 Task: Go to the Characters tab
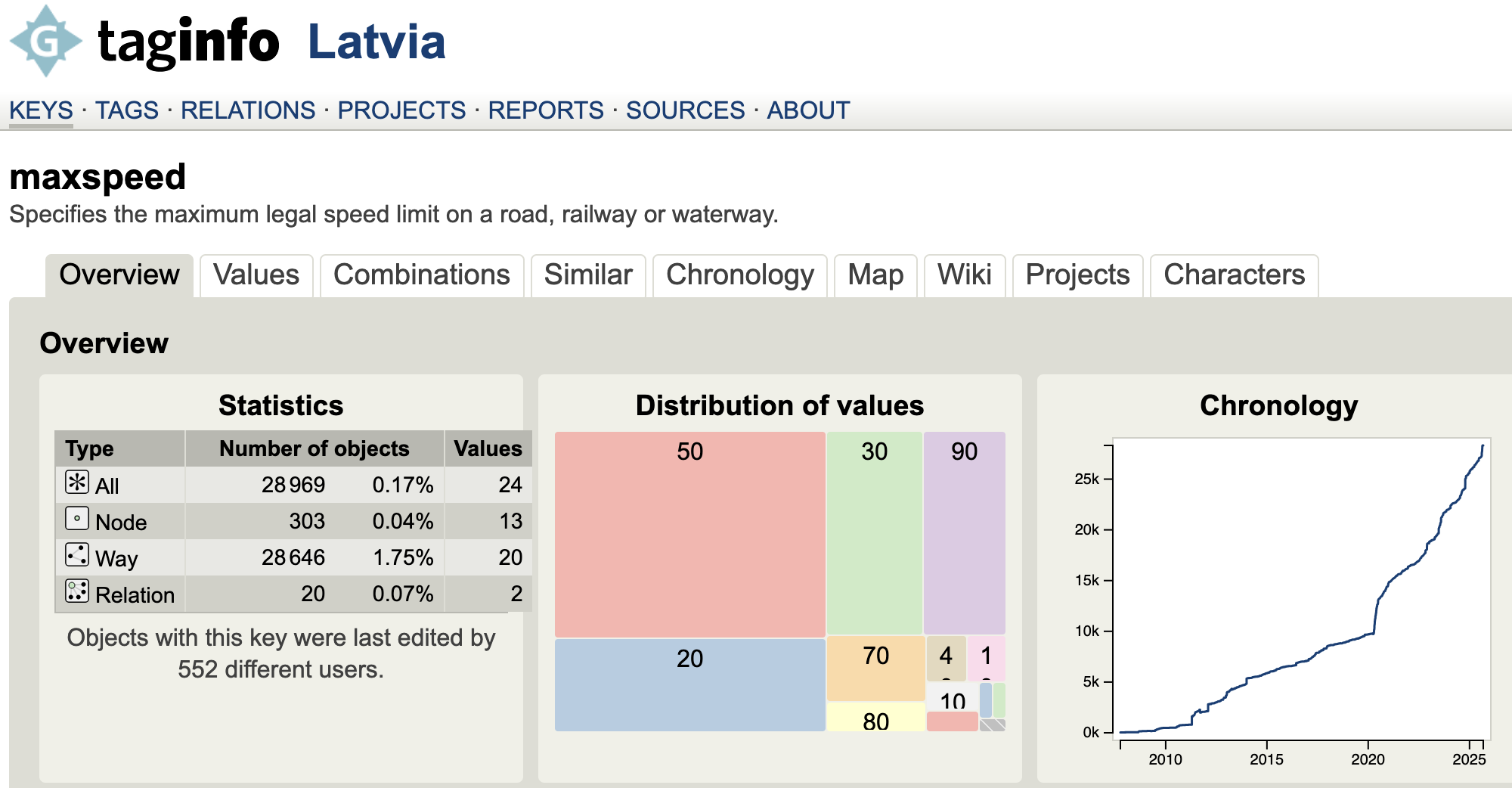coord(1234,275)
